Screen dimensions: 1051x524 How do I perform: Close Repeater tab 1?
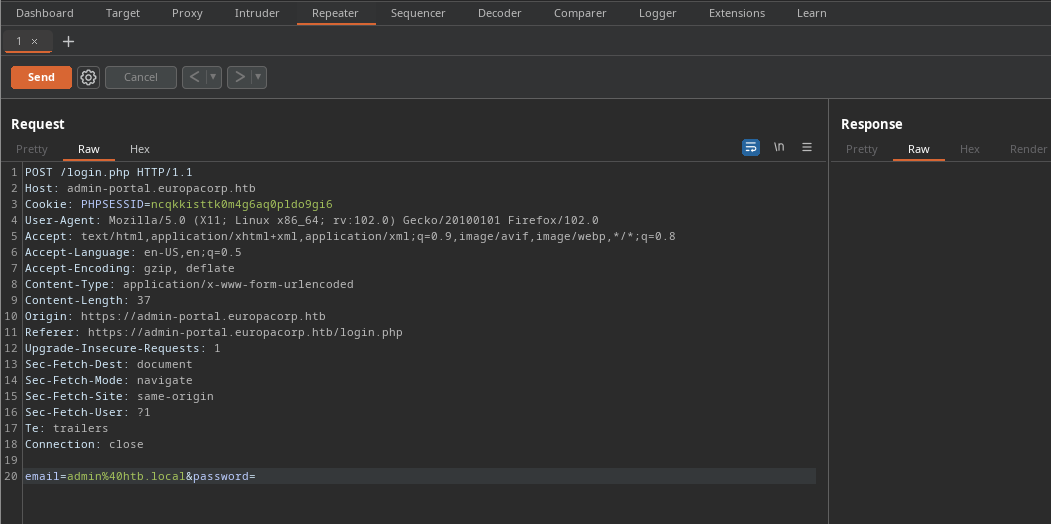(x=35, y=42)
